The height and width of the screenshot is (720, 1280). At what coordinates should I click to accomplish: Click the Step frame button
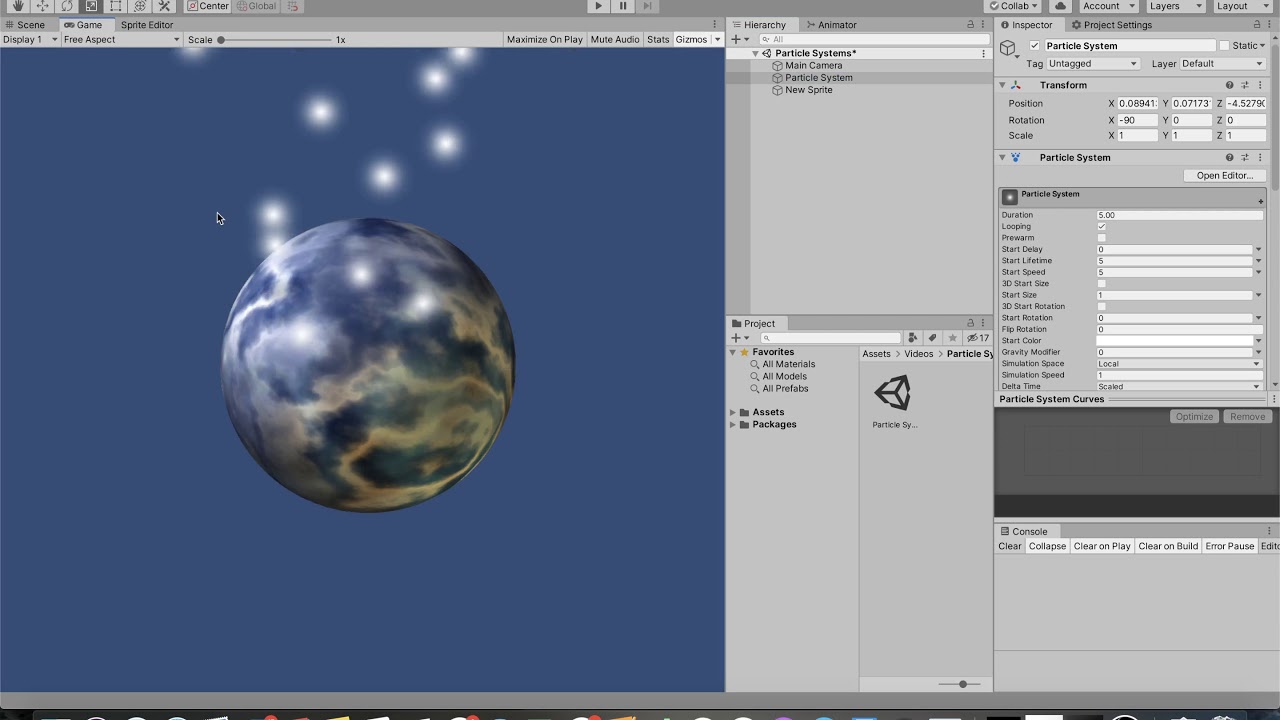pos(647,6)
